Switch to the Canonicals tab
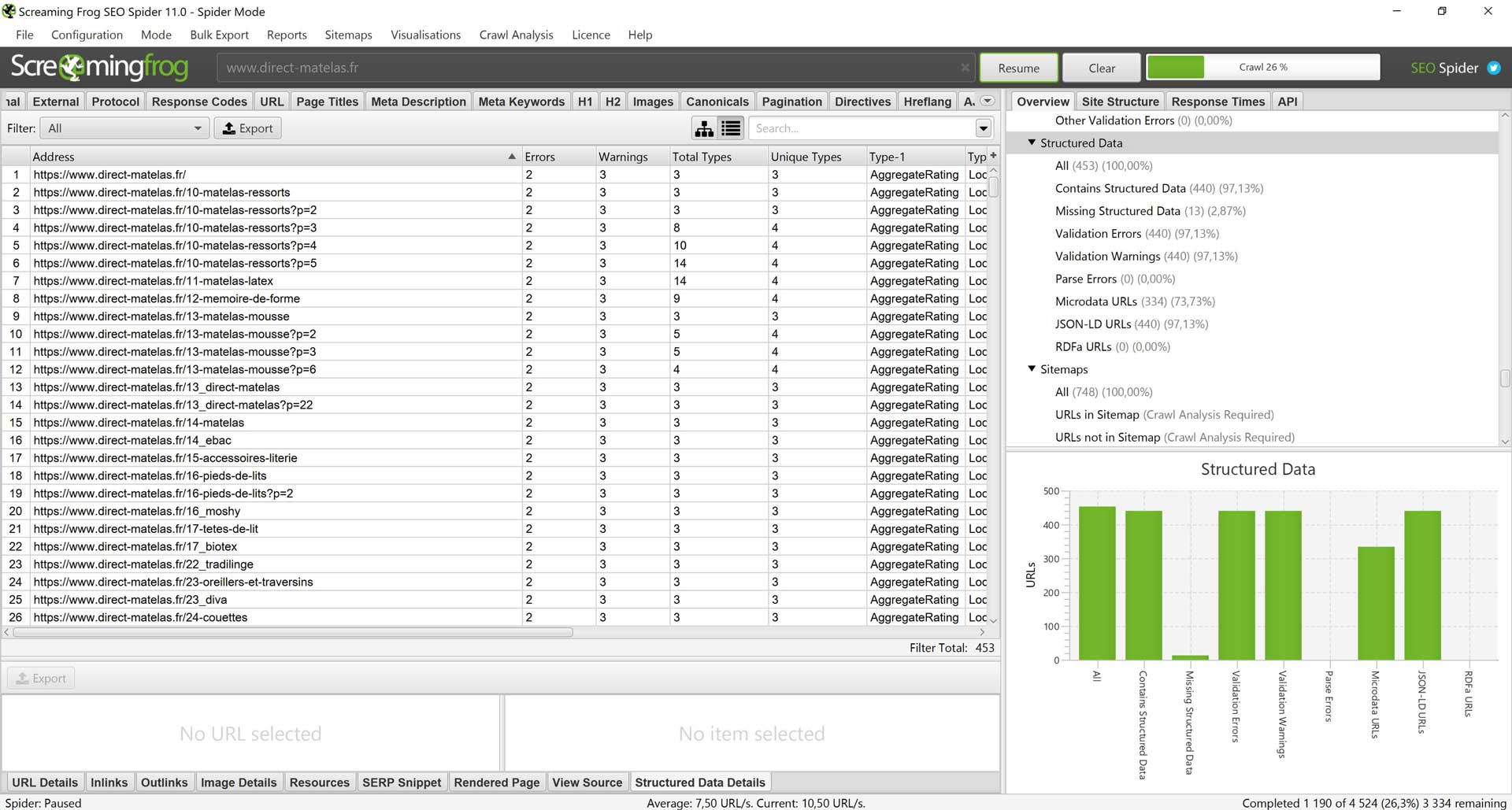 (x=717, y=102)
